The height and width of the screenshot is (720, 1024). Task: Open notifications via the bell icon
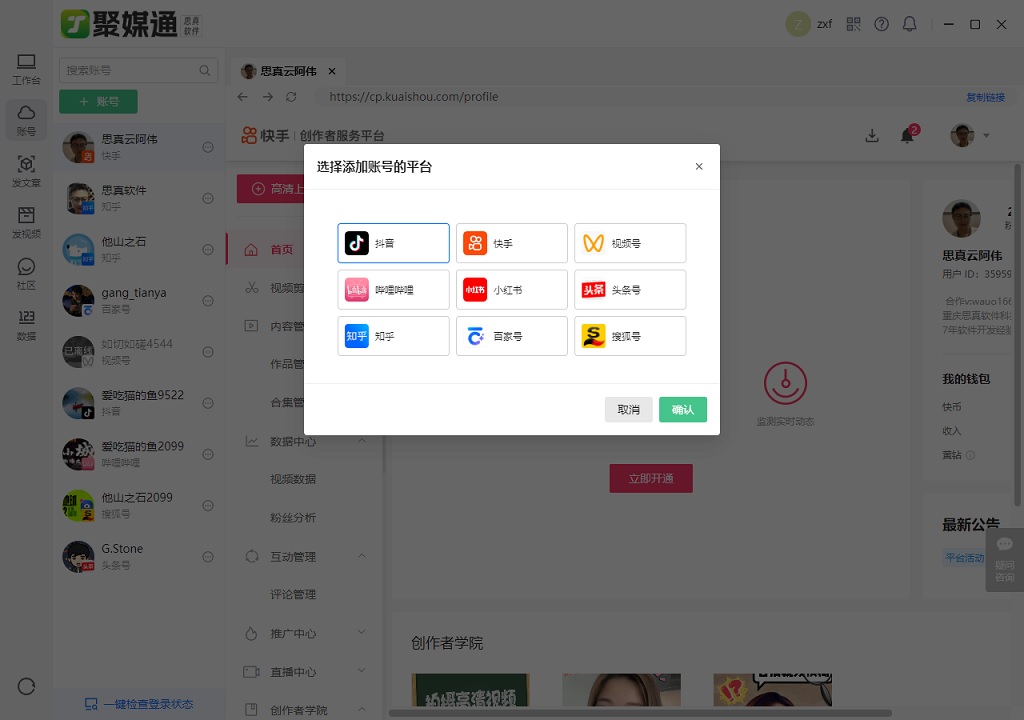[906, 134]
